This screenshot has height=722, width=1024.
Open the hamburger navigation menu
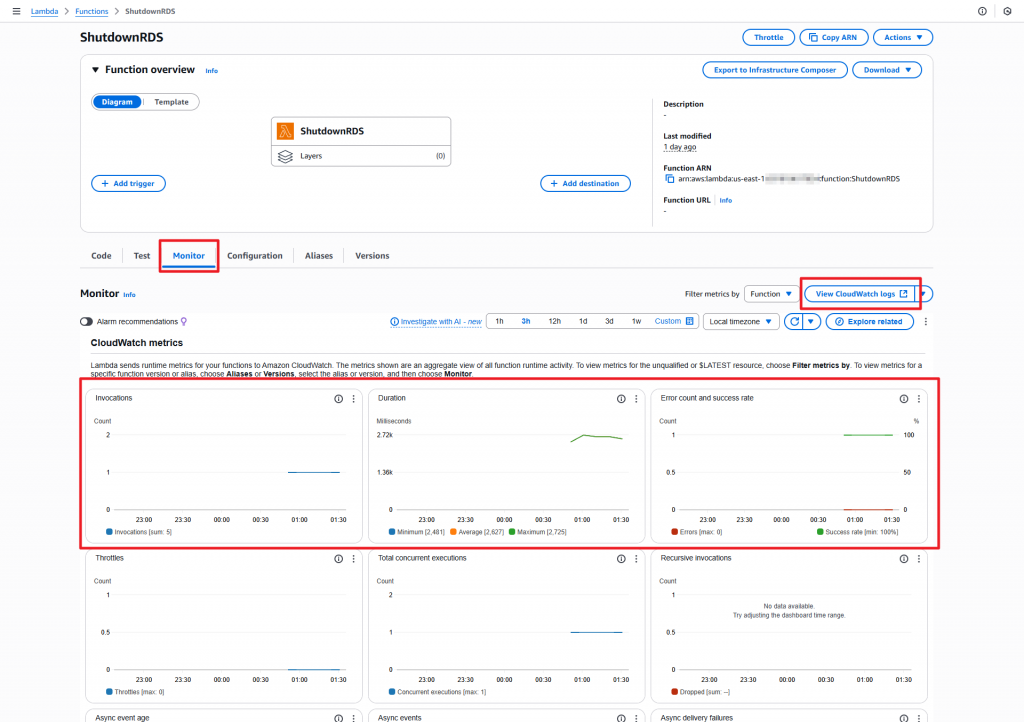coord(16,11)
